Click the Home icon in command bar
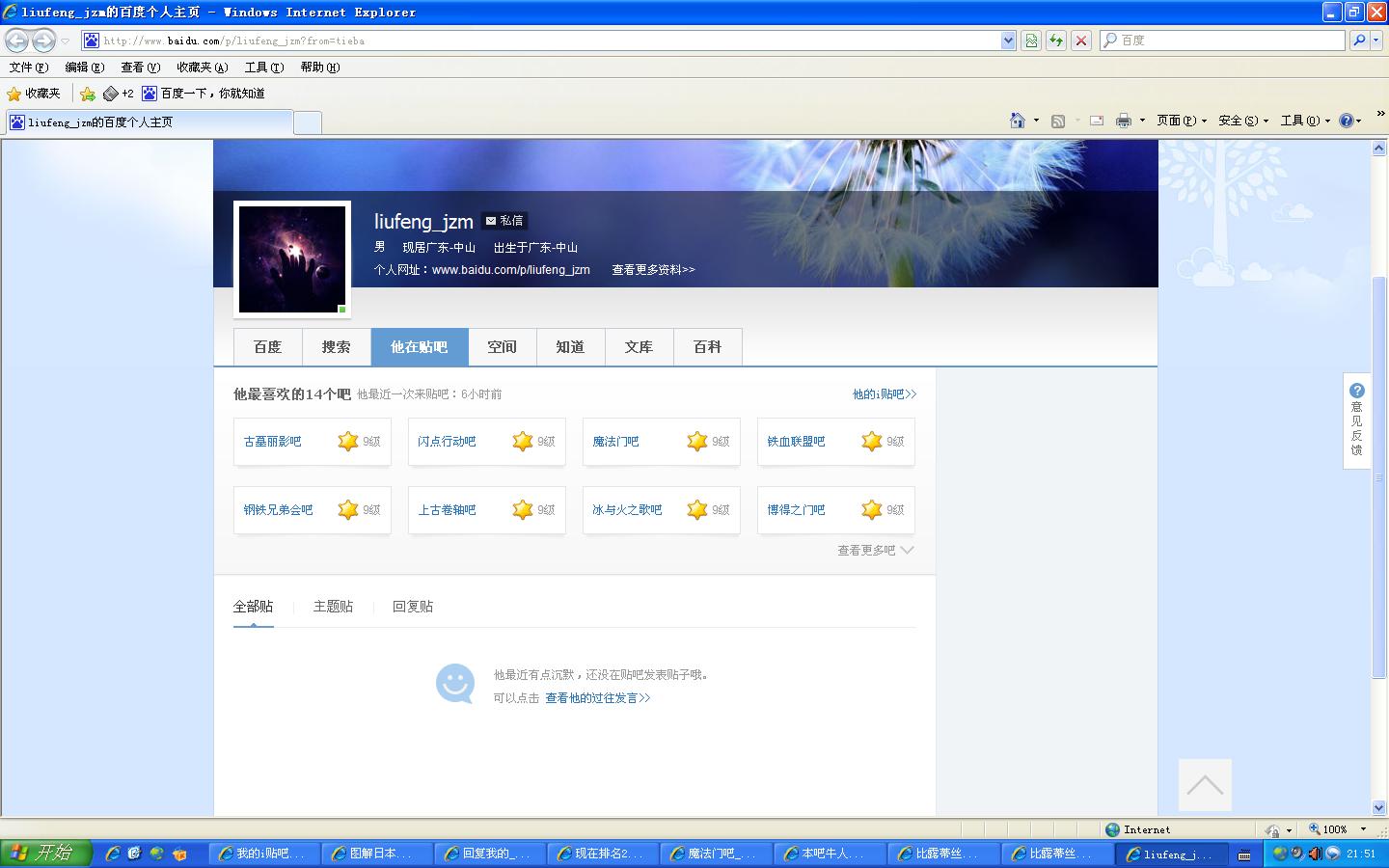The image size is (1389, 868). click(x=1017, y=121)
